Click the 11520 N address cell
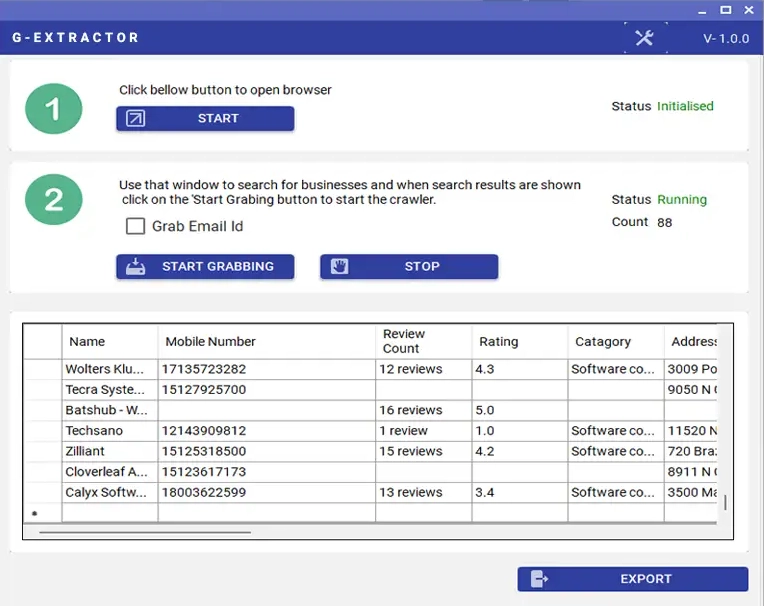Image resolution: width=764 pixels, height=606 pixels. pos(690,431)
